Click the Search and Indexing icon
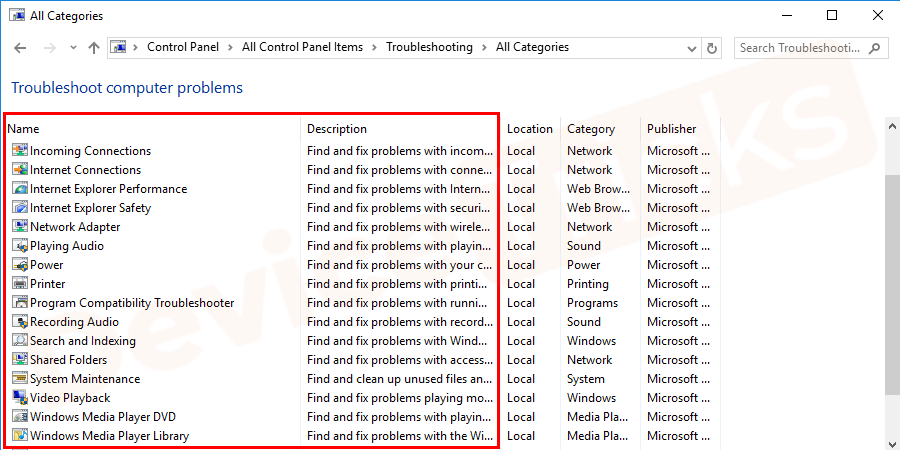 point(19,341)
